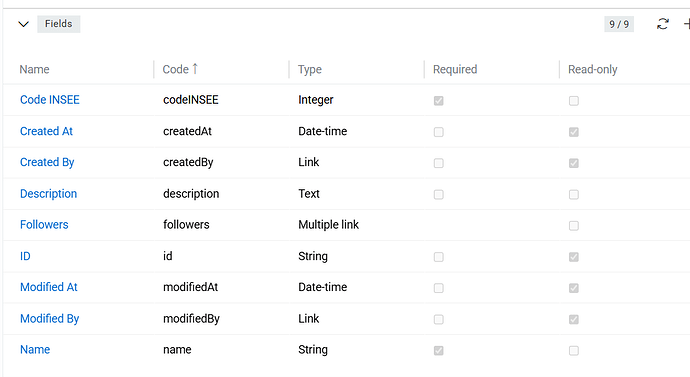Toggle Read-only checkbox for Modified By
Screen dimensions: 690x377
[573, 319]
